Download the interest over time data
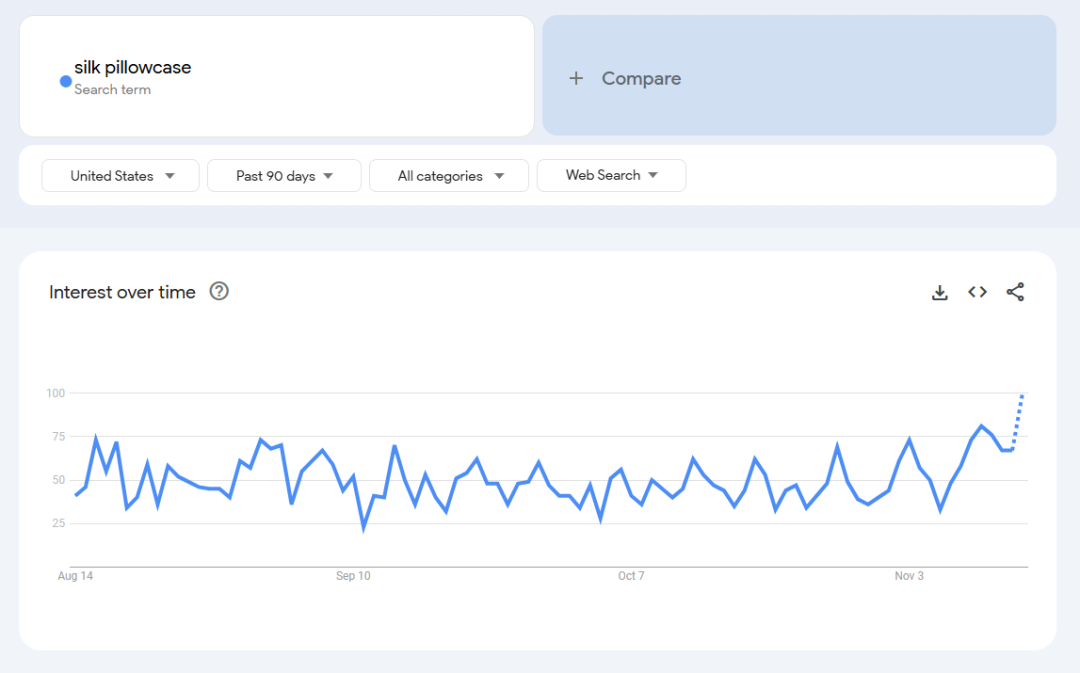 click(939, 292)
